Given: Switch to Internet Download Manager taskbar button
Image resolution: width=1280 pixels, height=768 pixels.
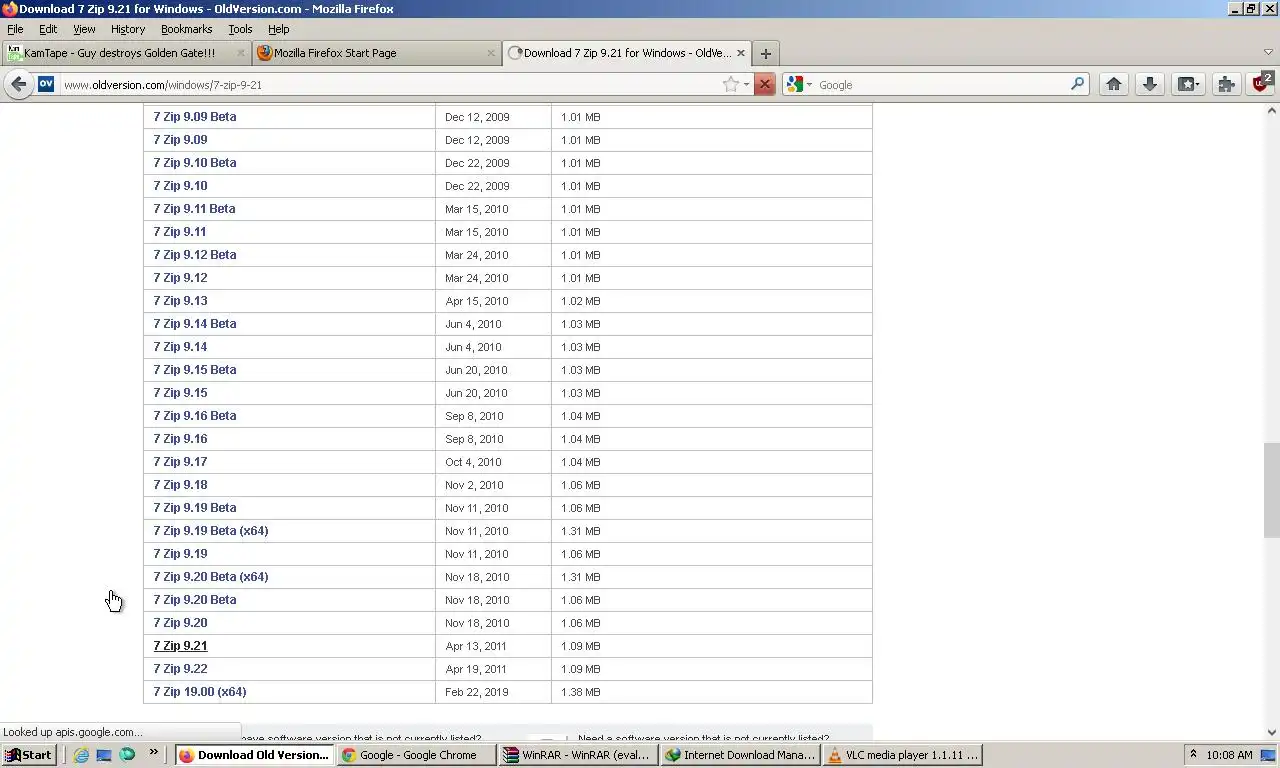Looking at the screenshot, I should pos(740,755).
